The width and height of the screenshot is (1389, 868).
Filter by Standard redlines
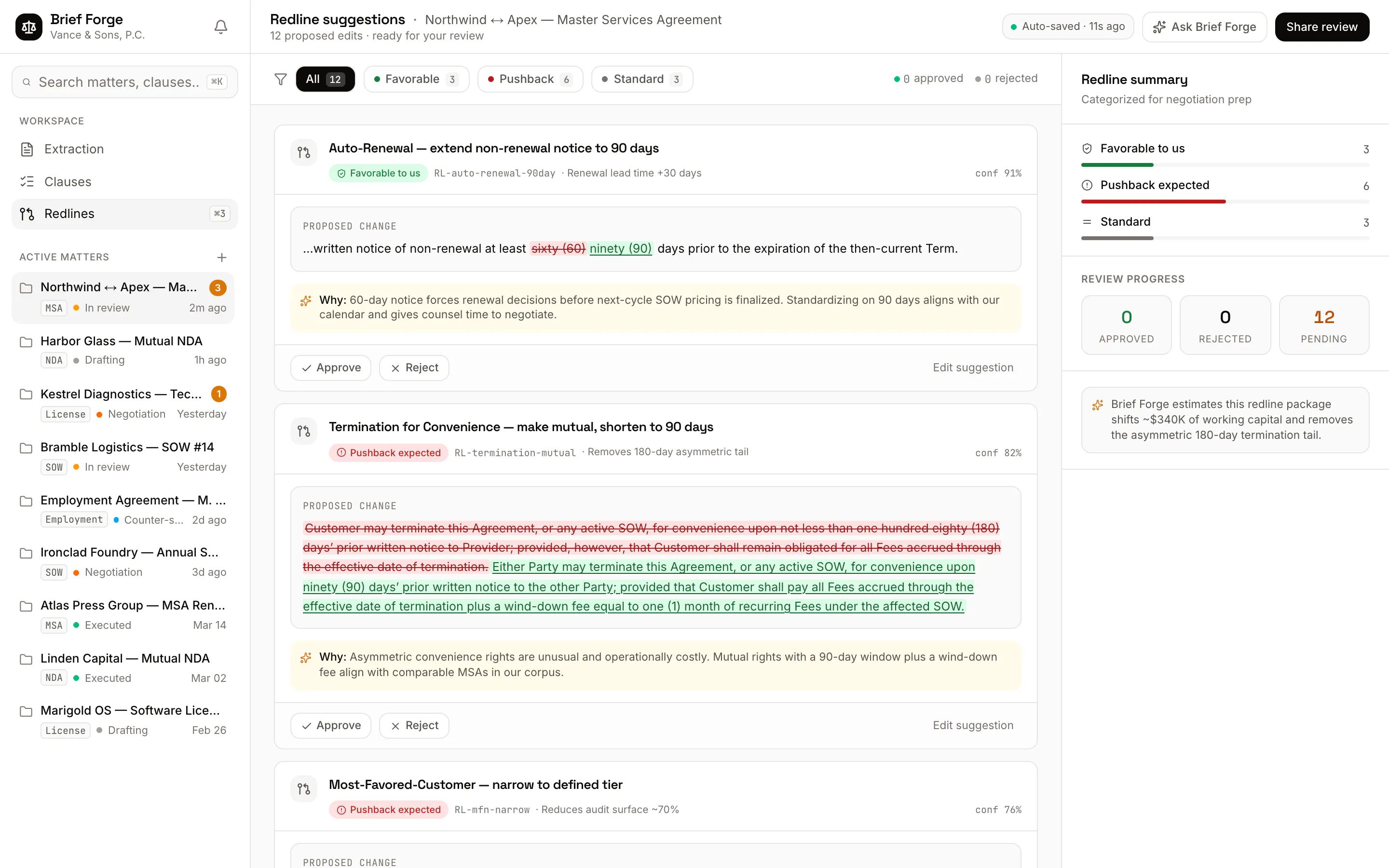pyautogui.click(x=642, y=79)
